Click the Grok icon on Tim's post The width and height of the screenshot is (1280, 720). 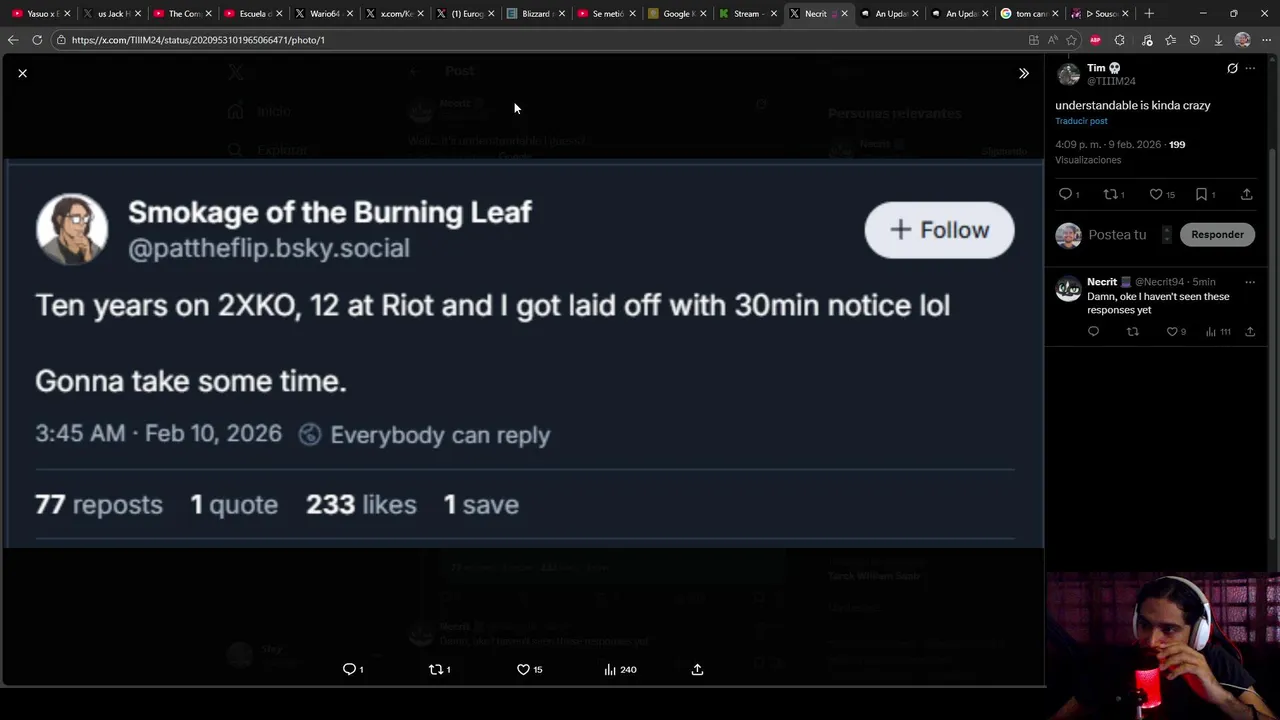click(1232, 68)
